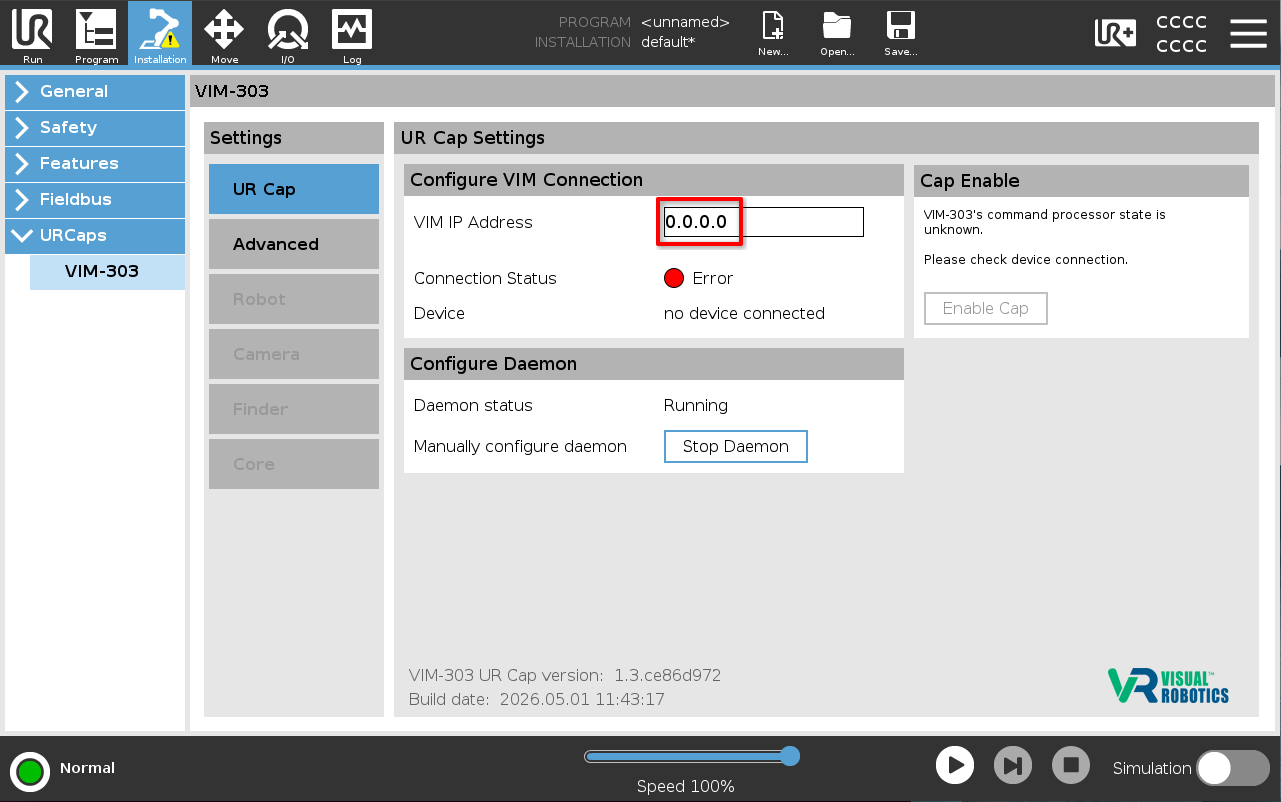
Task: Open the Program tab icon
Action: (97, 33)
